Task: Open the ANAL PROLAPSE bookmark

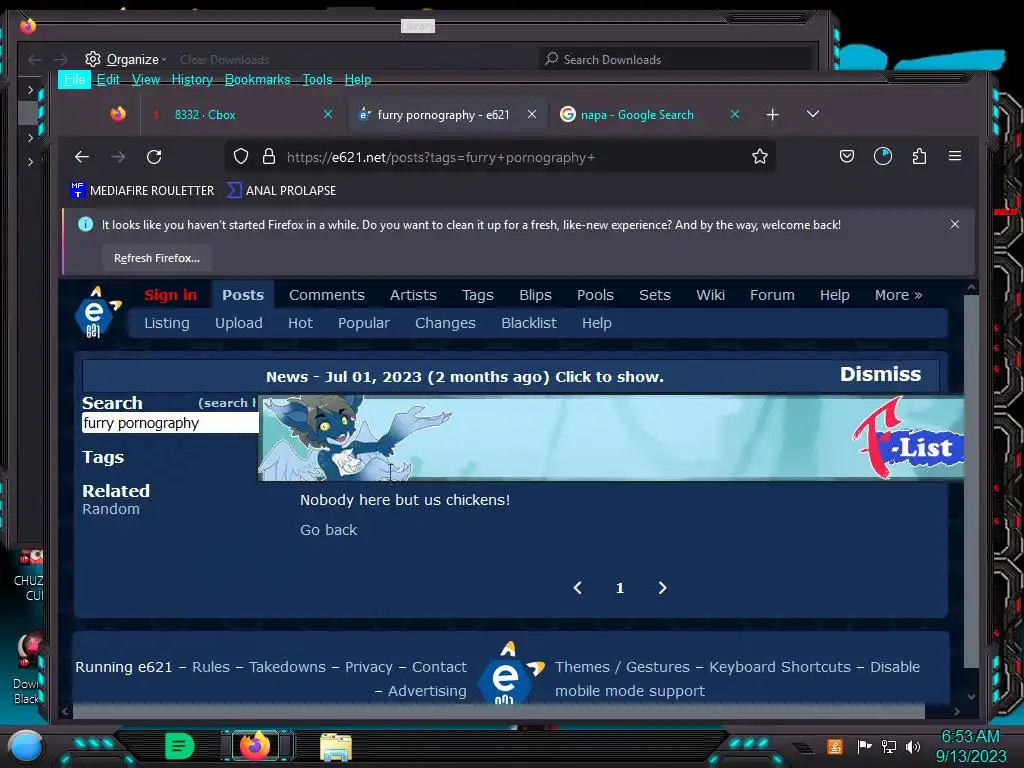Action: (x=281, y=191)
